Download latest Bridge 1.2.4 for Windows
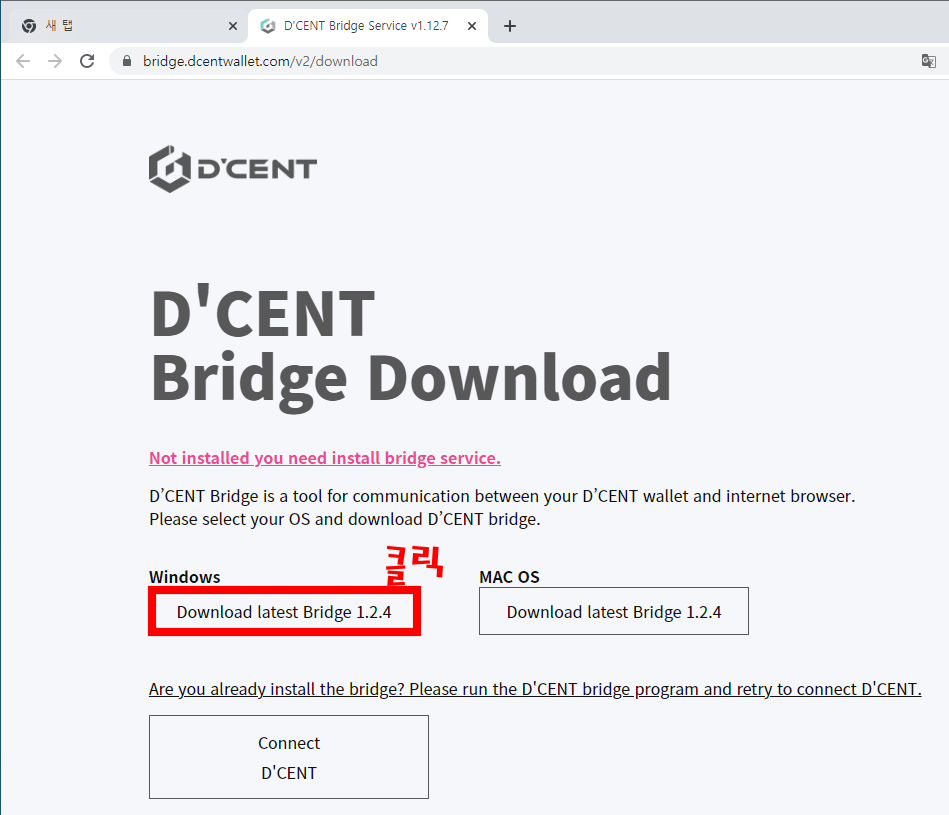 284,612
